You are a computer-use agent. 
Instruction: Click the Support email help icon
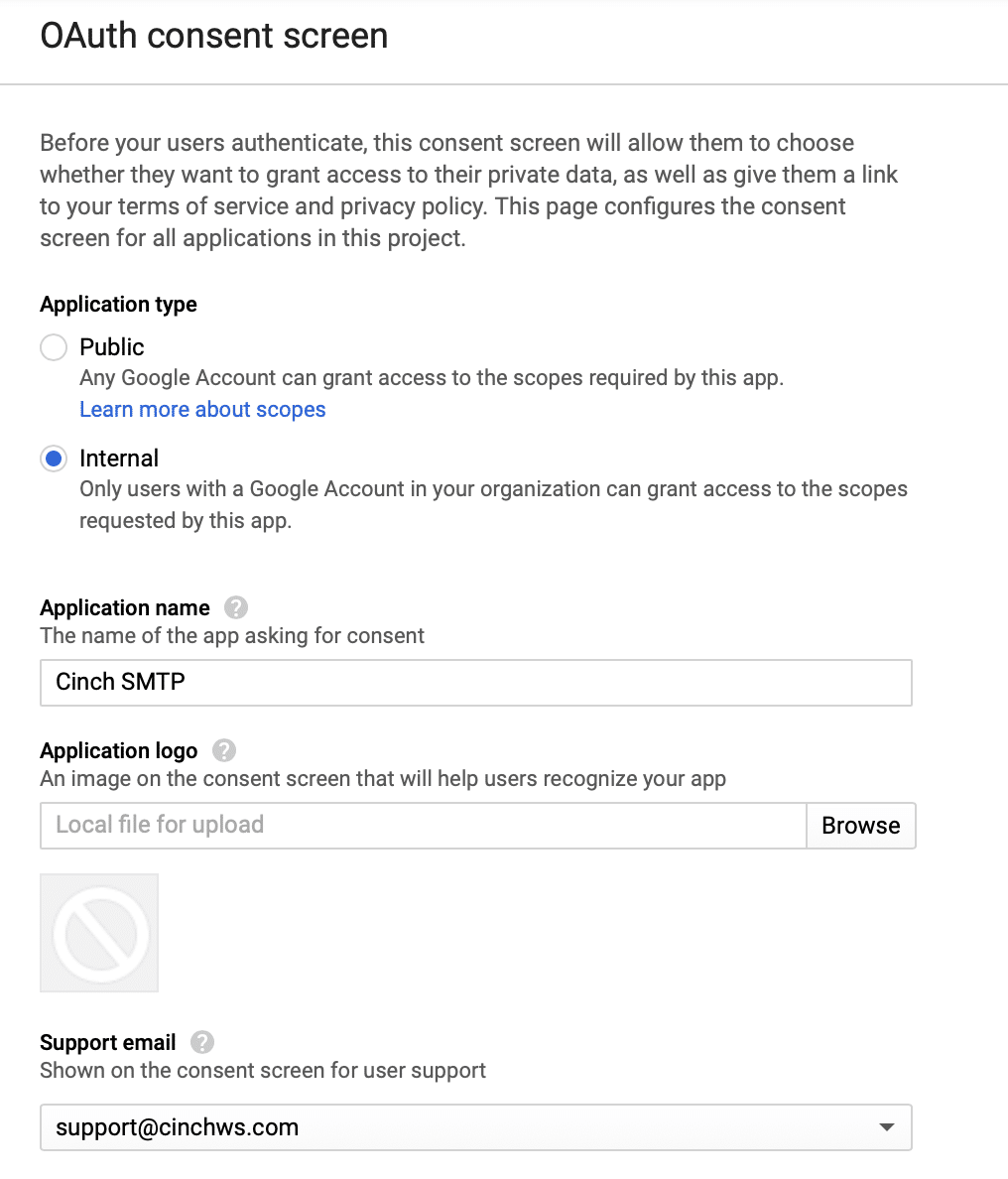(x=202, y=1042)
